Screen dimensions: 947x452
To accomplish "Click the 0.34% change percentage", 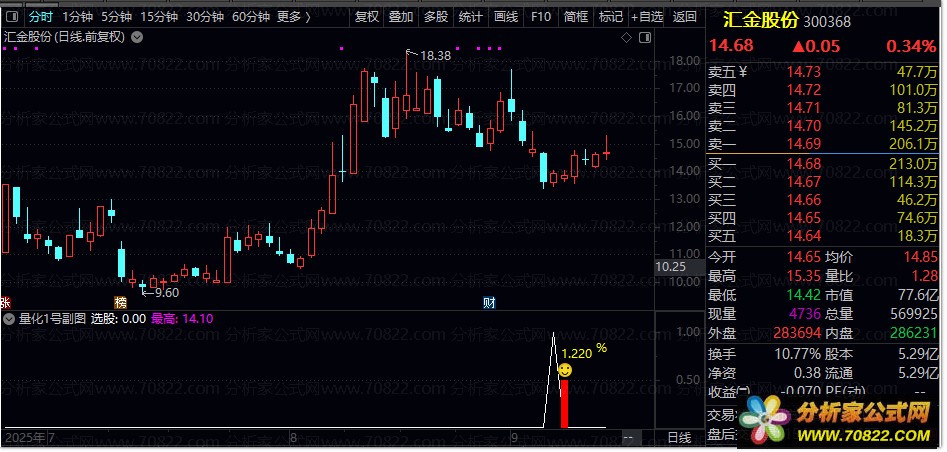I will (911, 46).
